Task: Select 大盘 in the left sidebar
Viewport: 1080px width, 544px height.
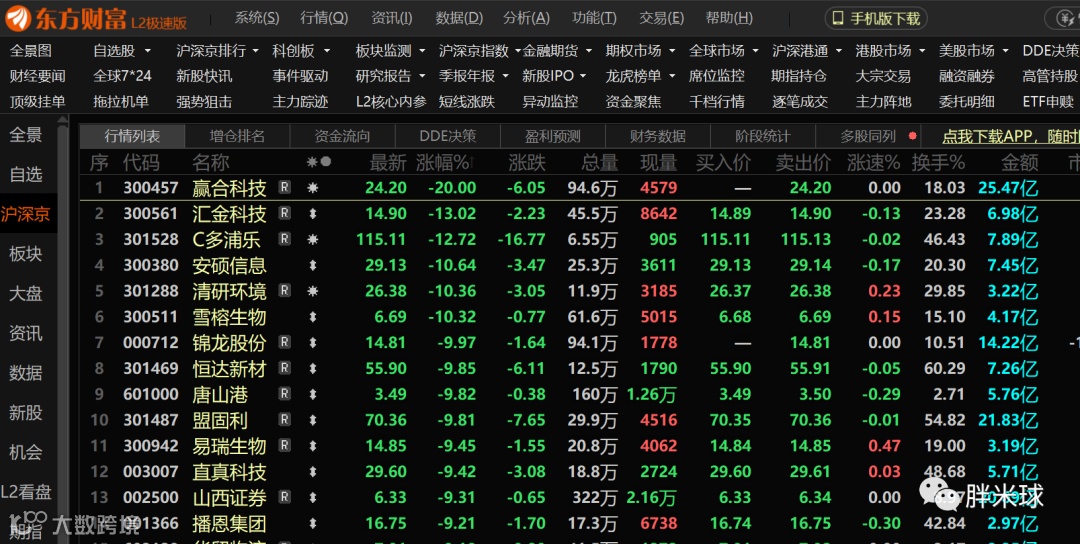Action: coord(25,294)
